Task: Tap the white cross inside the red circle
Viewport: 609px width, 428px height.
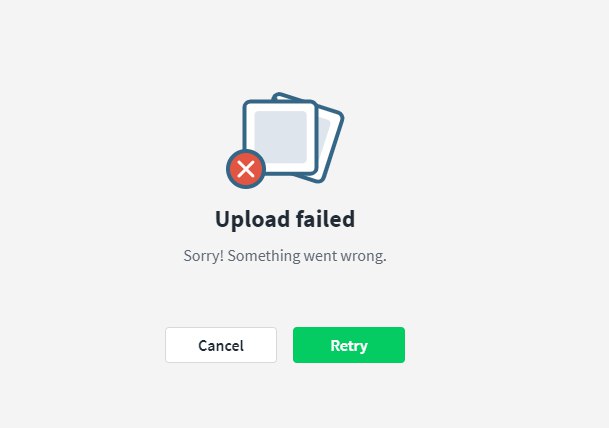Action: pyautogui.click(x=246, y=169)
